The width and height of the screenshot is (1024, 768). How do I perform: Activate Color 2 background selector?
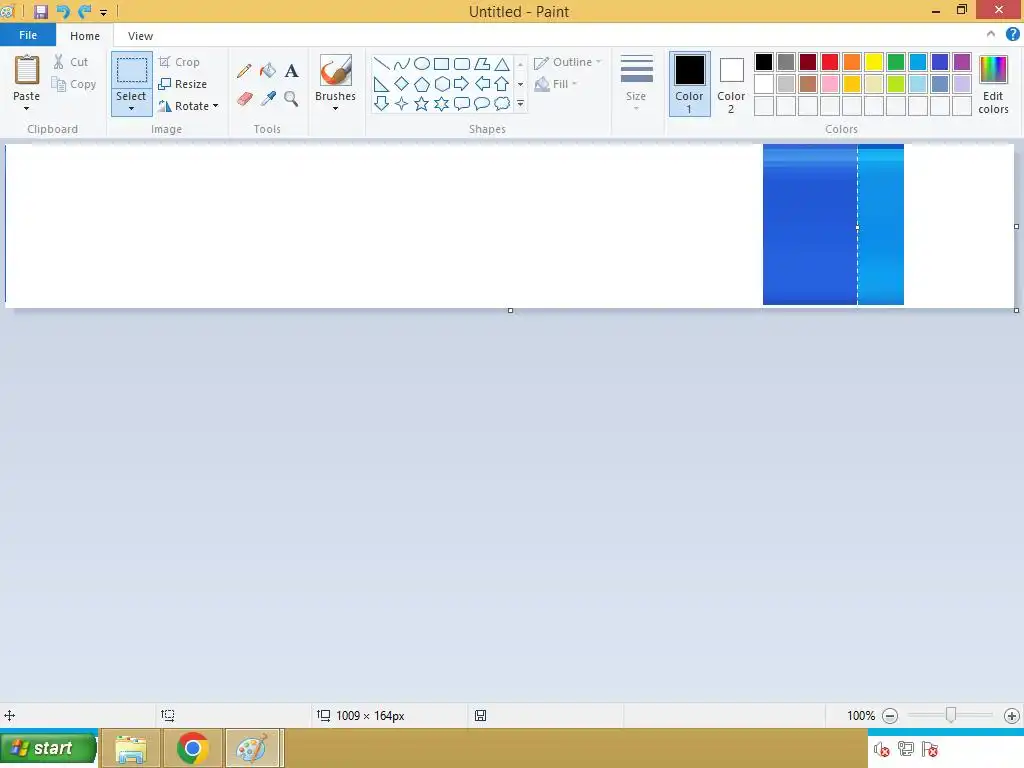(731, 84)
